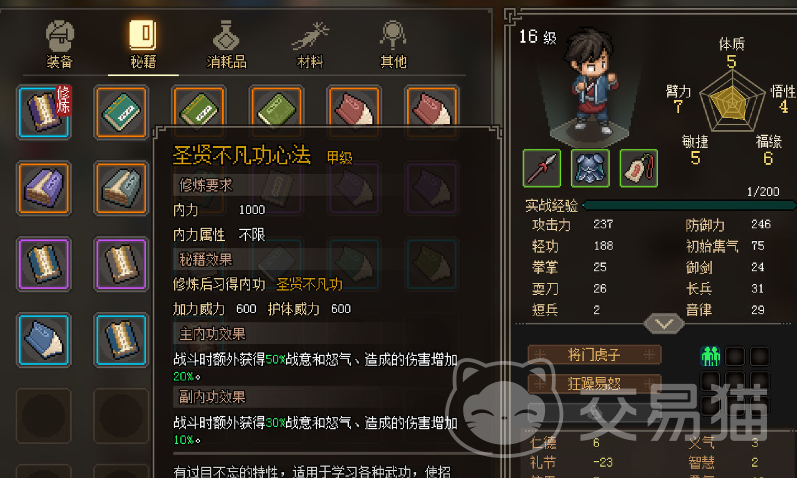797x478 pixels.
Task: Click the attribute radar pentagon chart
Action: click(x=732, y=100)
